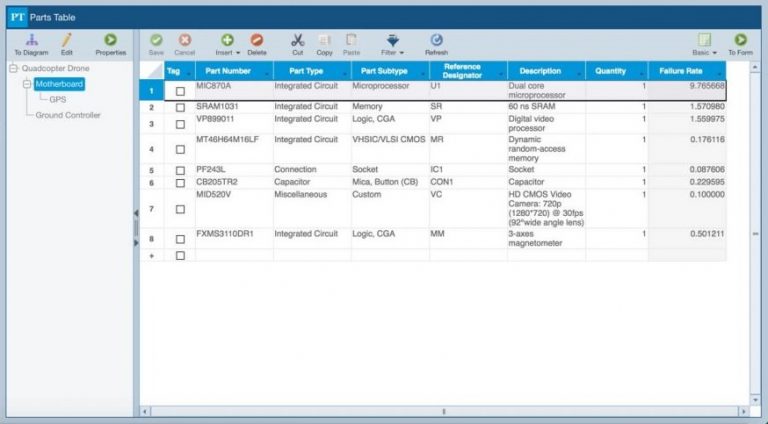The width and height of the screenshot is (768, 424).
Task: Click the panel collapse left arrow
Action: (x=136, y=213)
